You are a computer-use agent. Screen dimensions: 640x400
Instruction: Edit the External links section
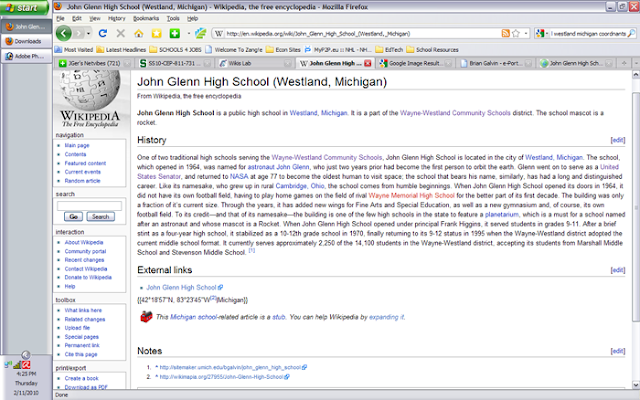(618, 270)
